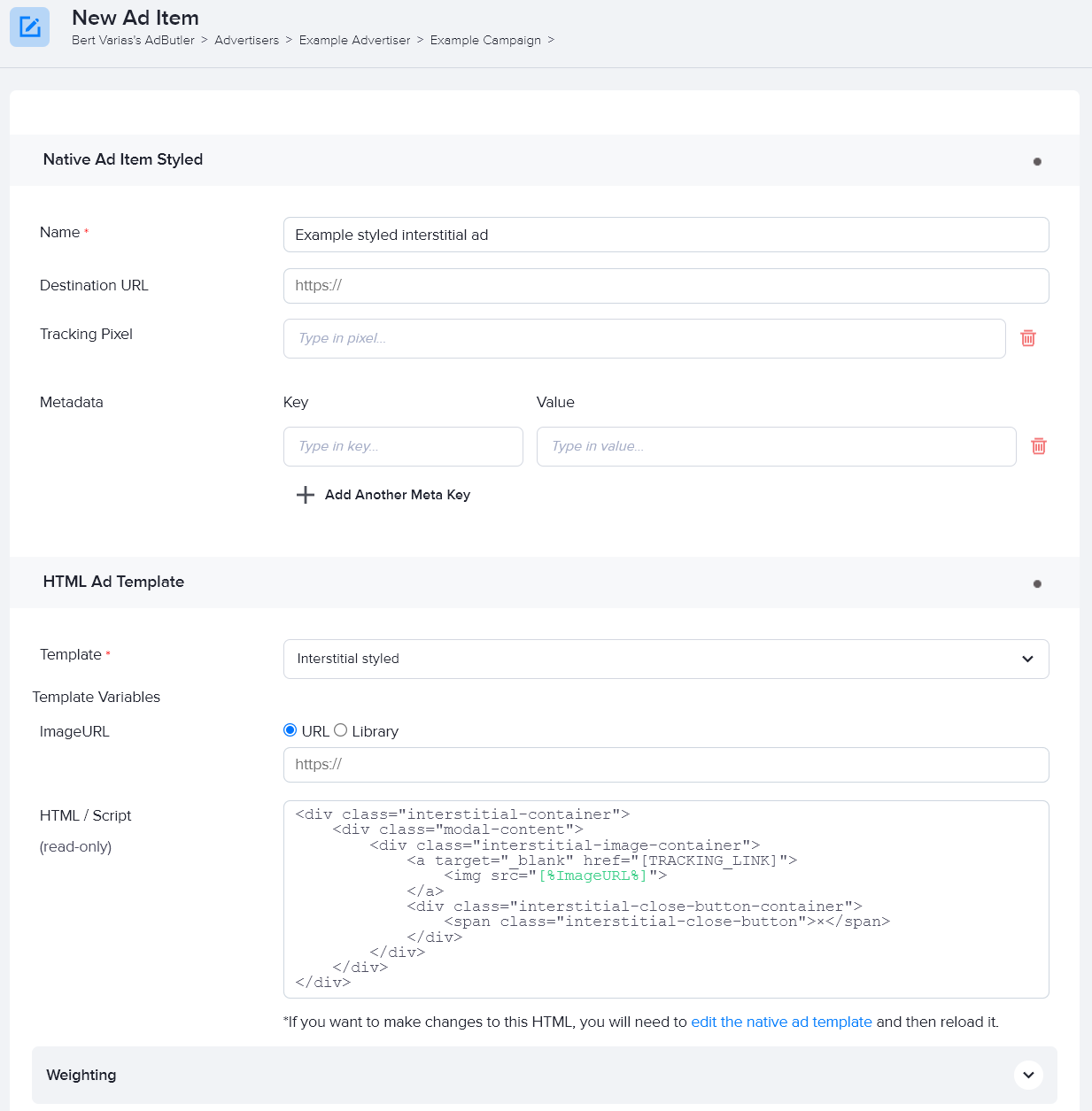Open the Template dropdown chevron
This screenshot has width=1092, height=1111.
tap(1027, 659)
